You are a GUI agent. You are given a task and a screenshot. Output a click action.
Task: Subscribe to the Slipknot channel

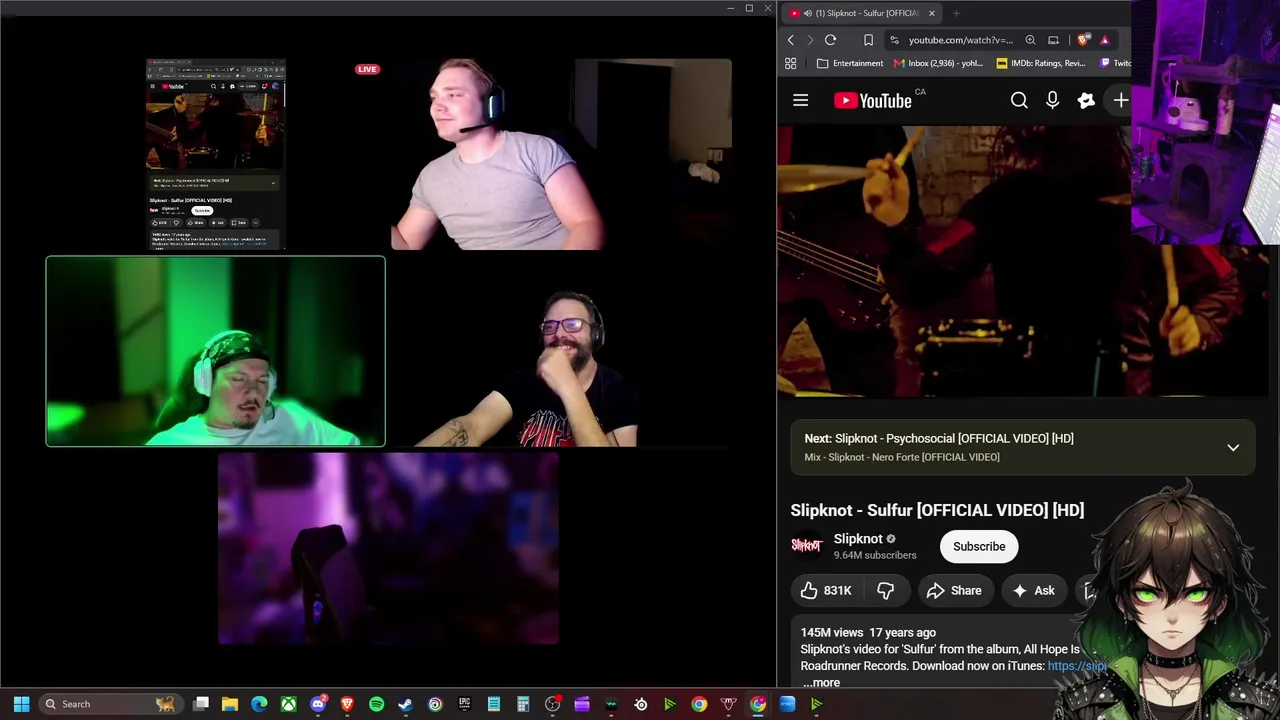(x=979, y=546)
